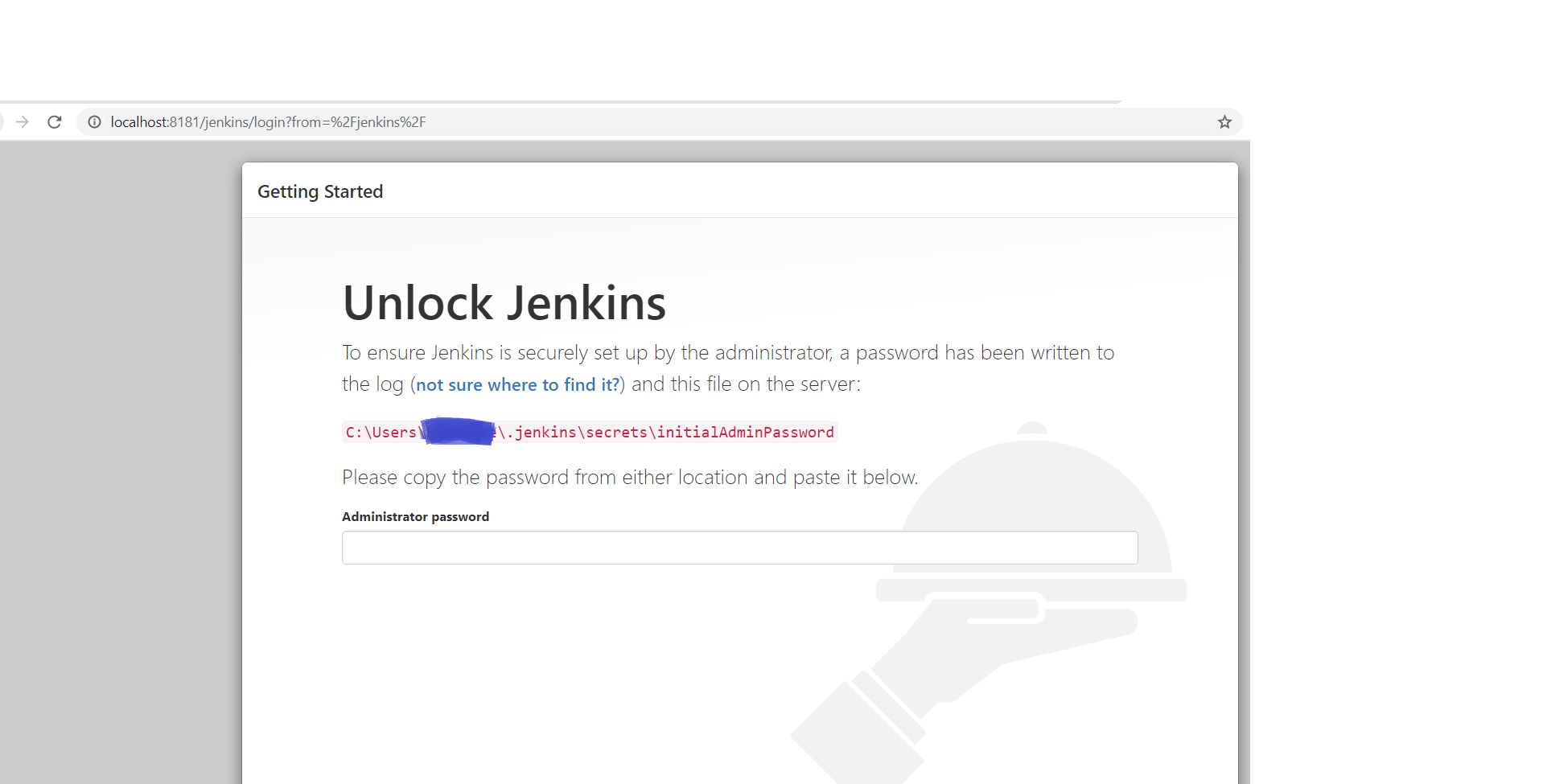This screenshot has height=784, width=1543.
Task: Click the forward navigation arrow
Action: point(23,122)
